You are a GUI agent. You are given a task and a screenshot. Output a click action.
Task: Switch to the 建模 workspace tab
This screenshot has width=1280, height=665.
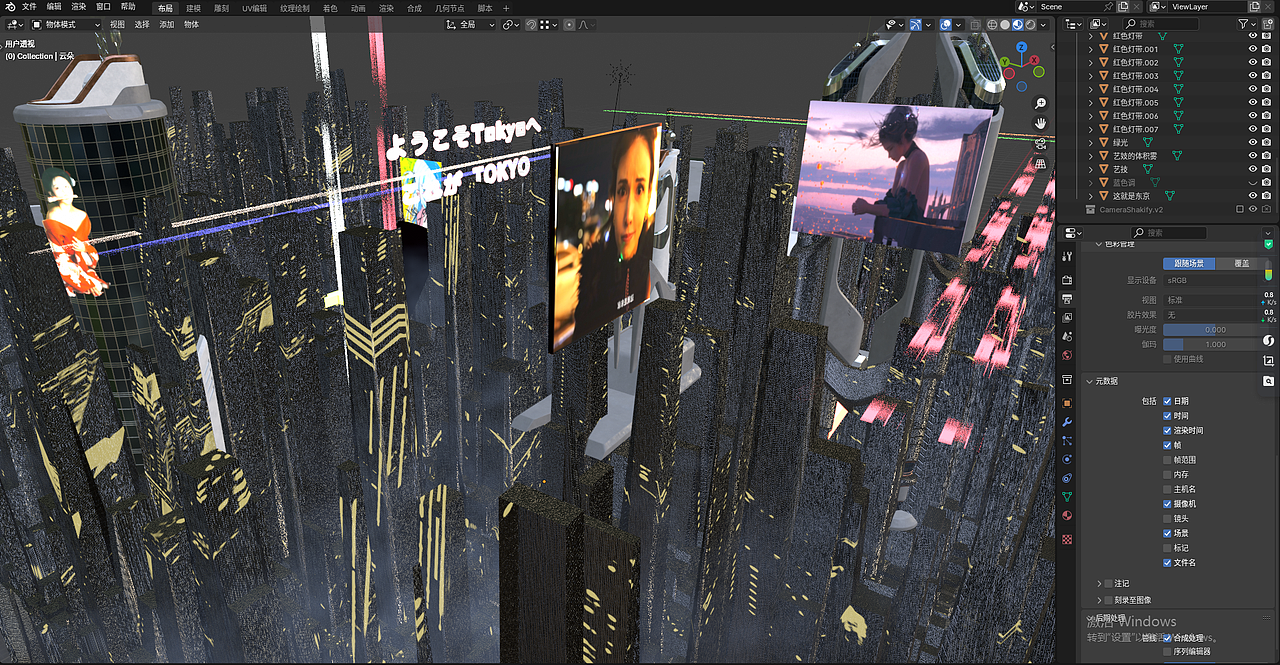click(194, 7)
